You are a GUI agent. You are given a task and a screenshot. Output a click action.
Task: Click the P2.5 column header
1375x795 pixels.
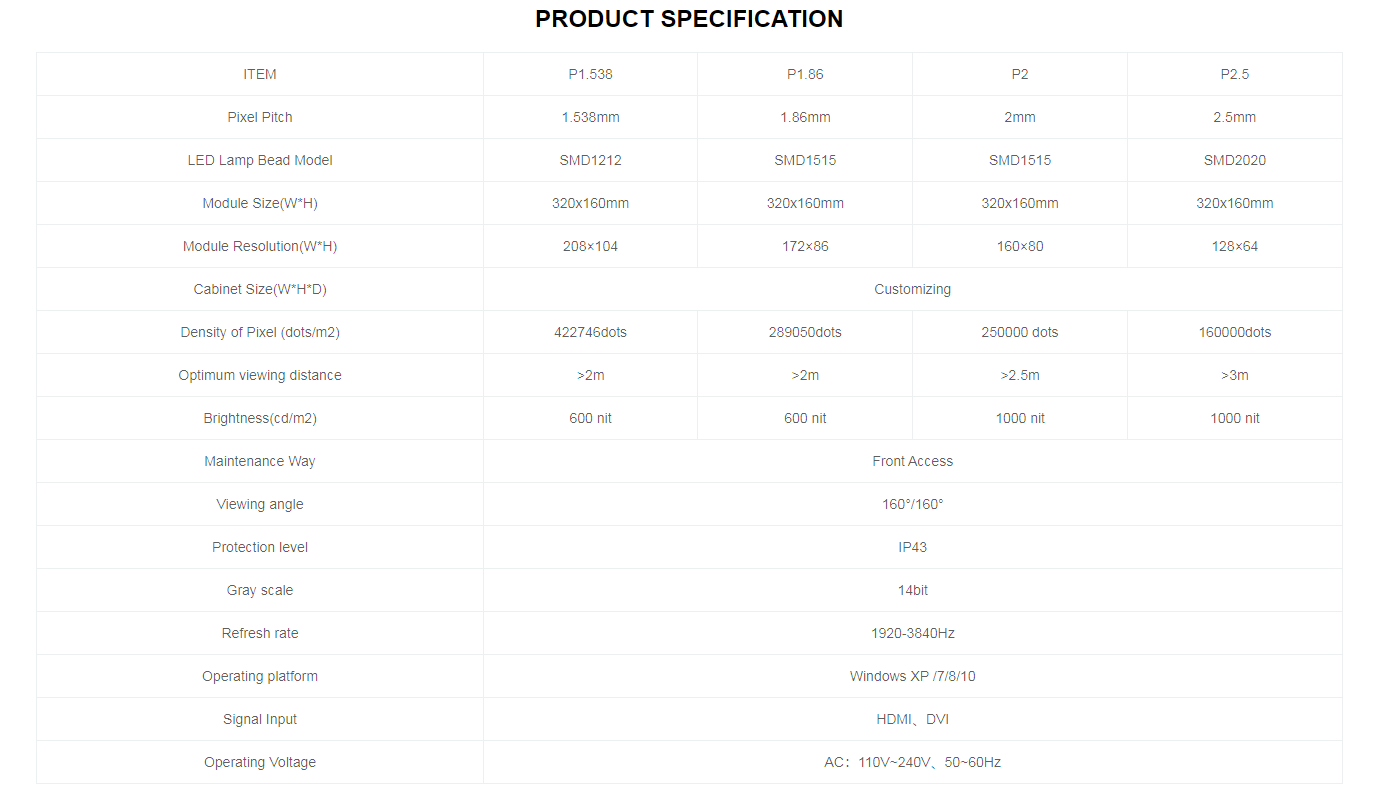(x=1234, y=74)
